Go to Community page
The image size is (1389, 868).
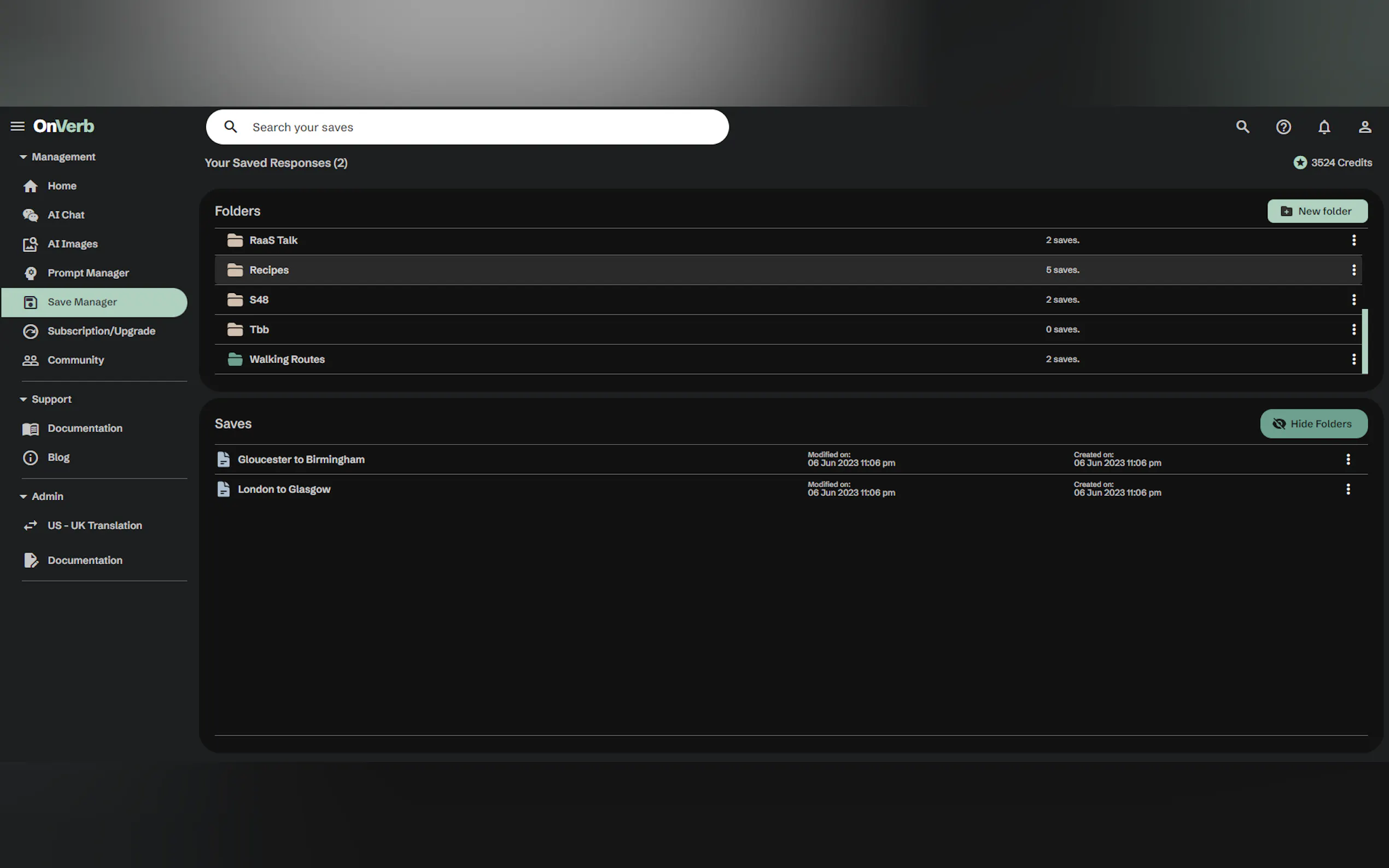coord(75,360)
